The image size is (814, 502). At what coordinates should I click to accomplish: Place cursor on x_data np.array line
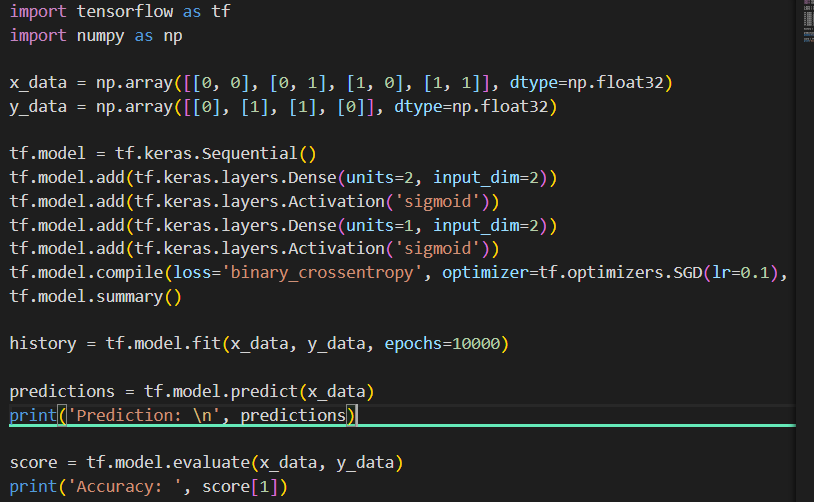[x=341, y=83]
